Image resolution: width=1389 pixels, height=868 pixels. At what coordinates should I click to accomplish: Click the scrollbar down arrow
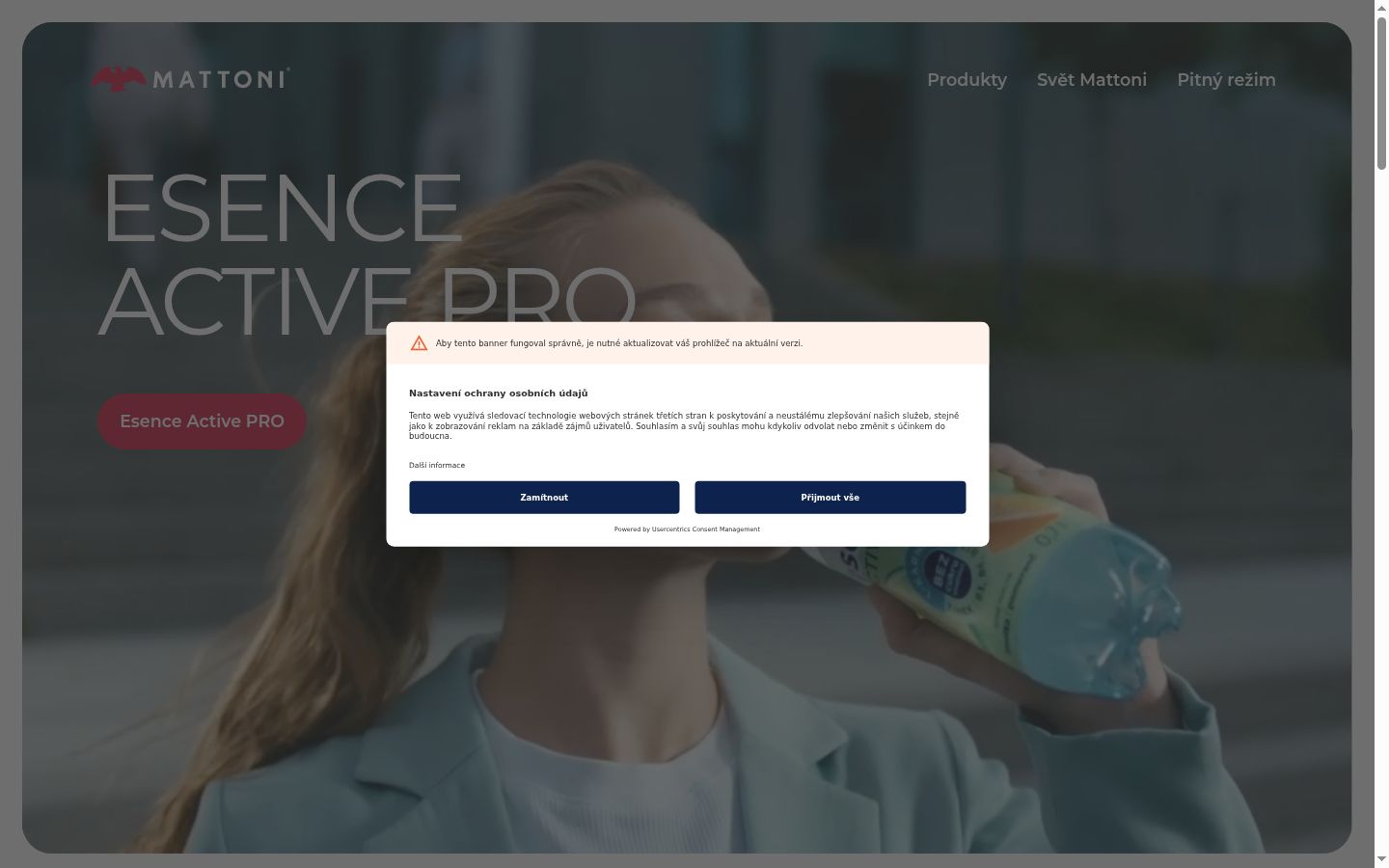pos(1381,859)
